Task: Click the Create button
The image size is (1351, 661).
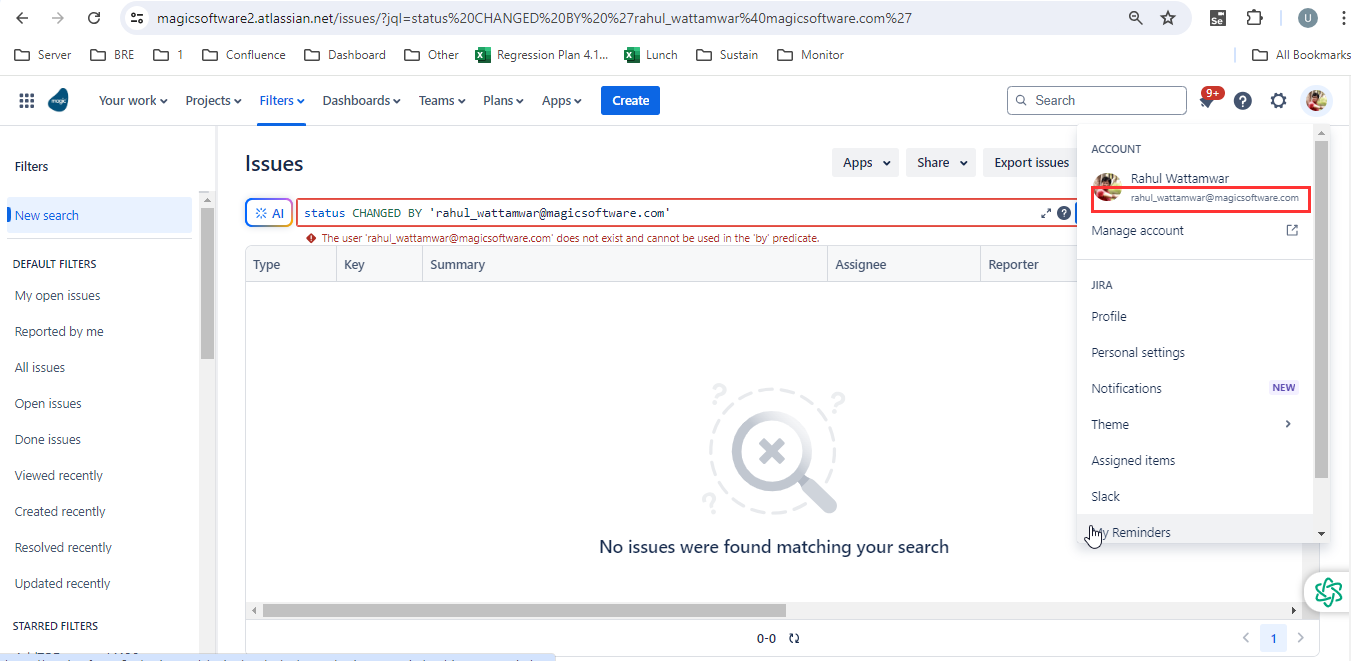Action: (629, 100)
